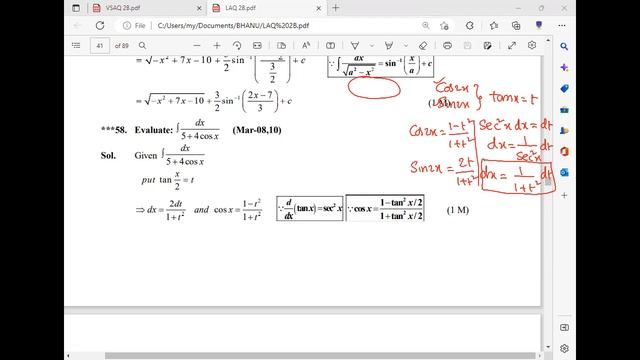The width and height of the screenshot is (640, 360).
Task: Click the vertical scrollbar down arrow
Action: coord(548,347)
